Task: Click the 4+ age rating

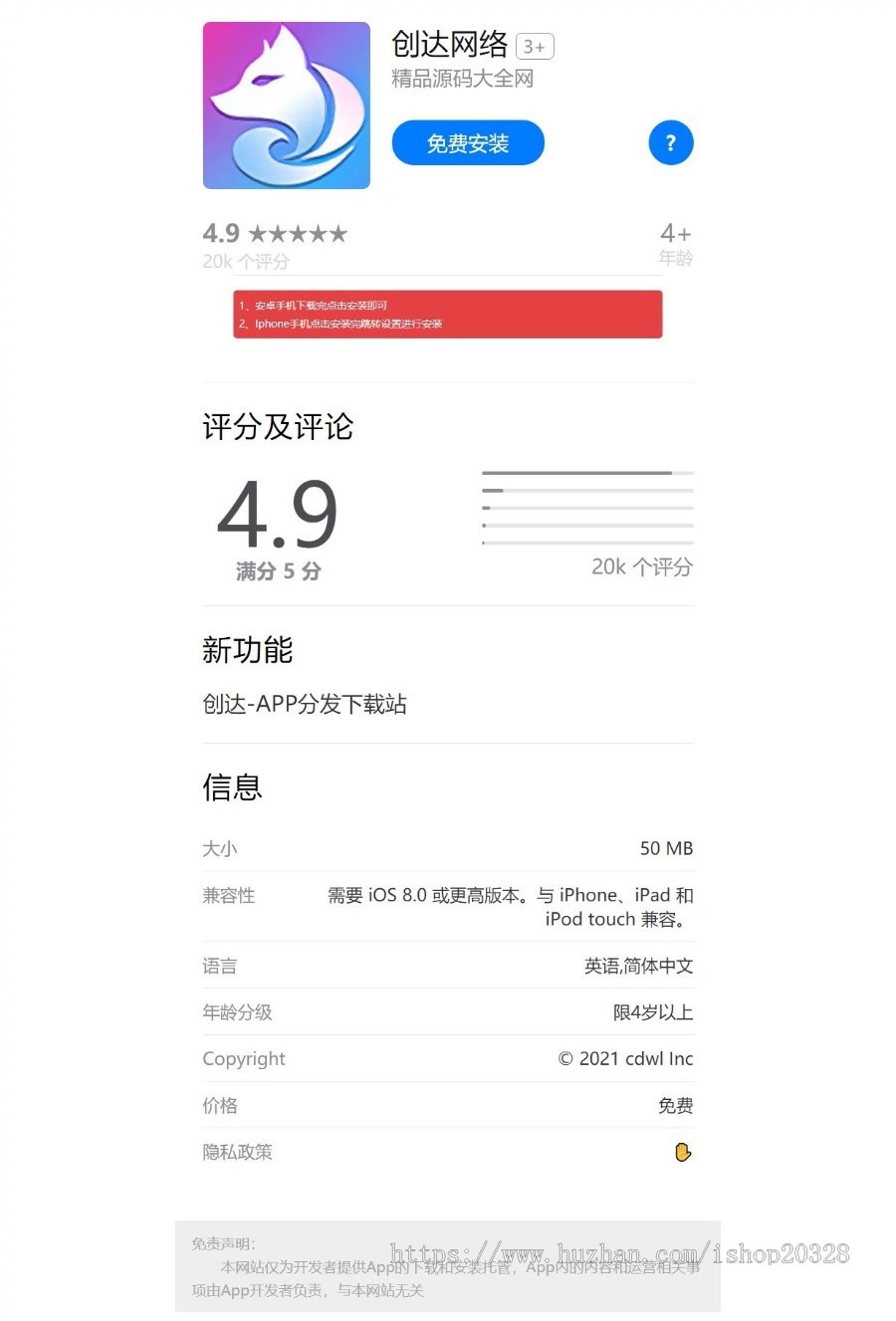Action: coord(676,234)
